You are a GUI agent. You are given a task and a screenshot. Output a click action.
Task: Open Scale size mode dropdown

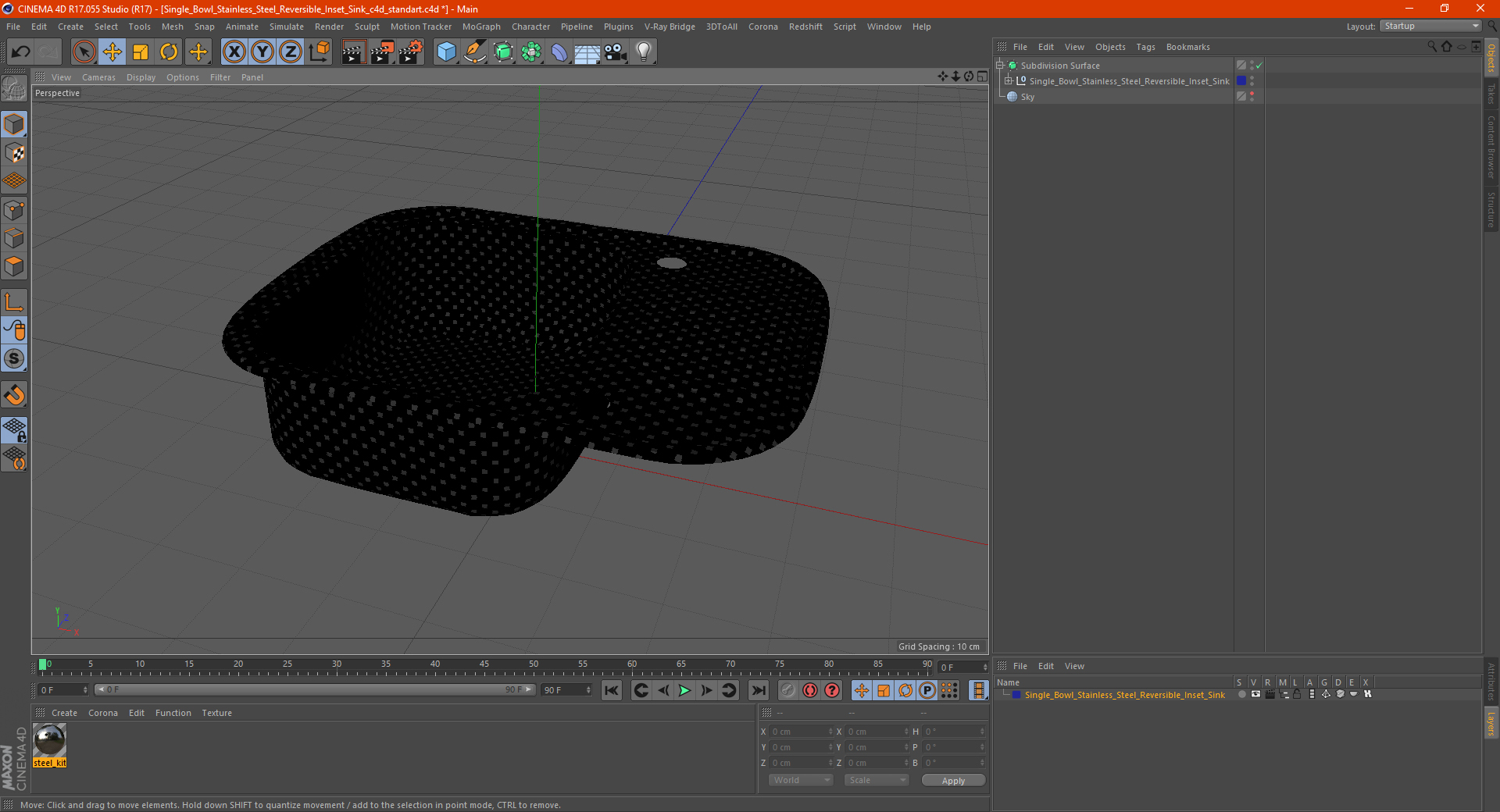click(877, 780)
